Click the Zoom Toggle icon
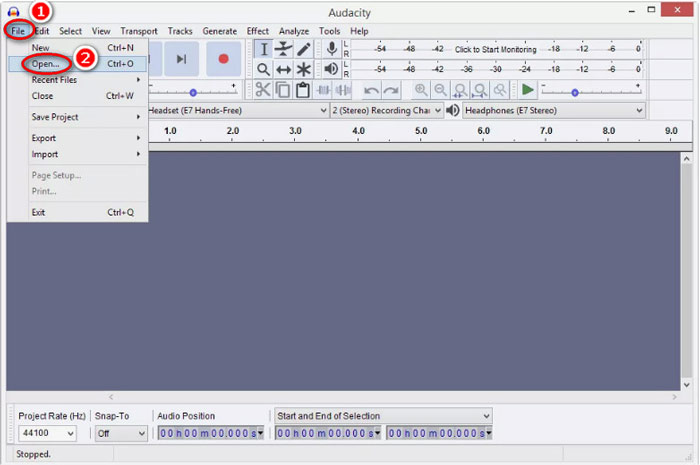The width and height of the screenshot is (700, 465). click(x=500, y=90)
